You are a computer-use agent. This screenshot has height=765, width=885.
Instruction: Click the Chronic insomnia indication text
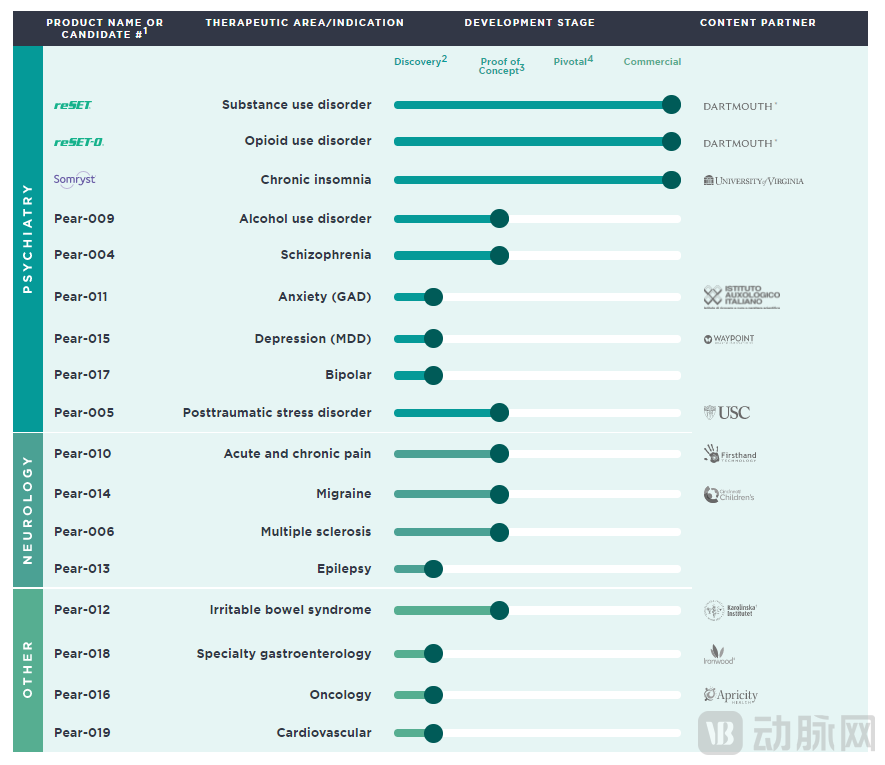point(316,180)
